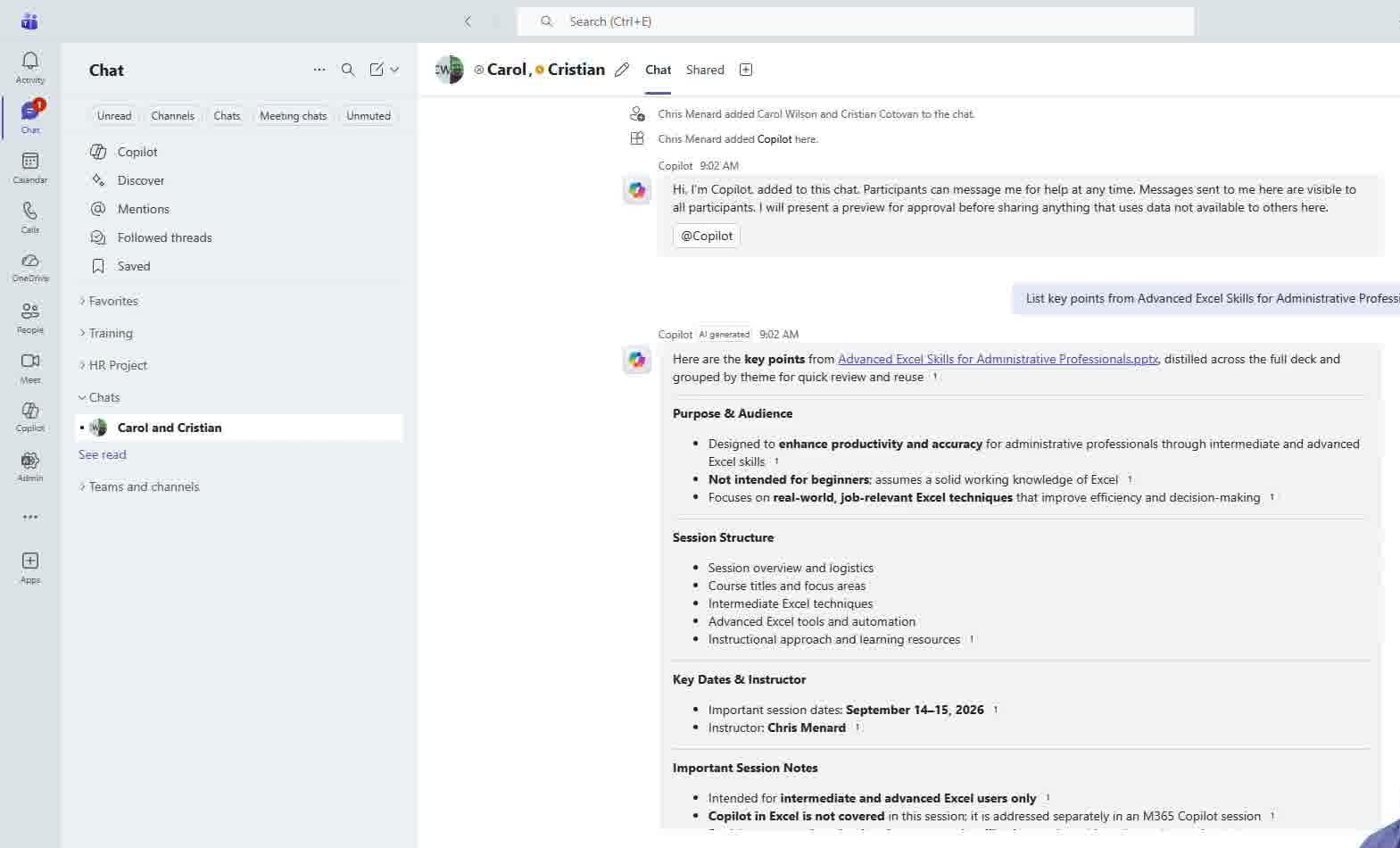This screenshot has height=848, width=1400.
Task: Click the Search box
Action: click(x=855, y=21)
